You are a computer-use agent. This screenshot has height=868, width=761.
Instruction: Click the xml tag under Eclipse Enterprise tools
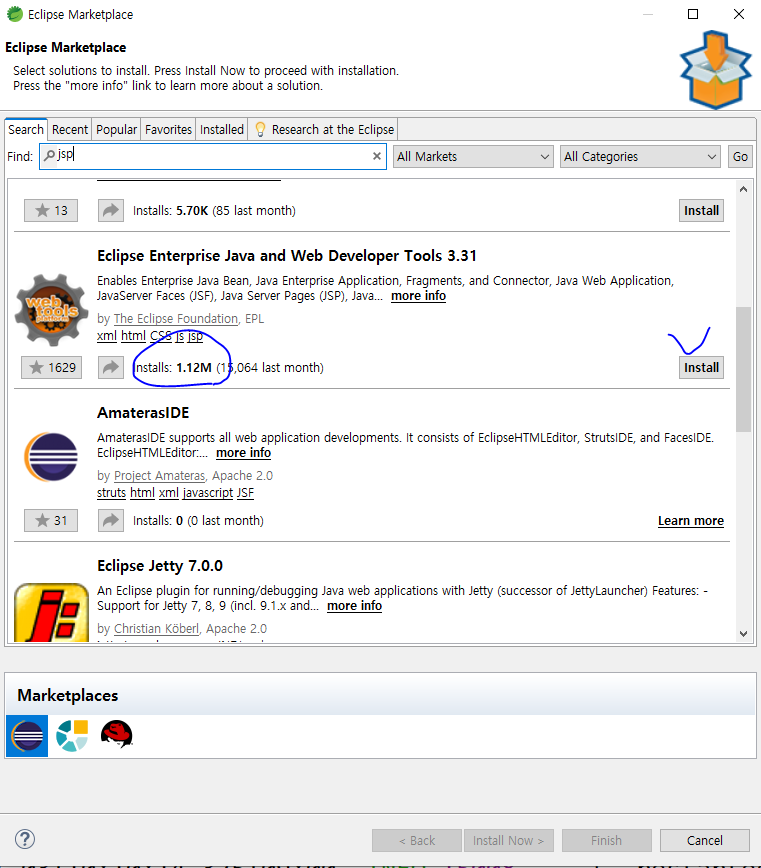[x=107, y=336]
